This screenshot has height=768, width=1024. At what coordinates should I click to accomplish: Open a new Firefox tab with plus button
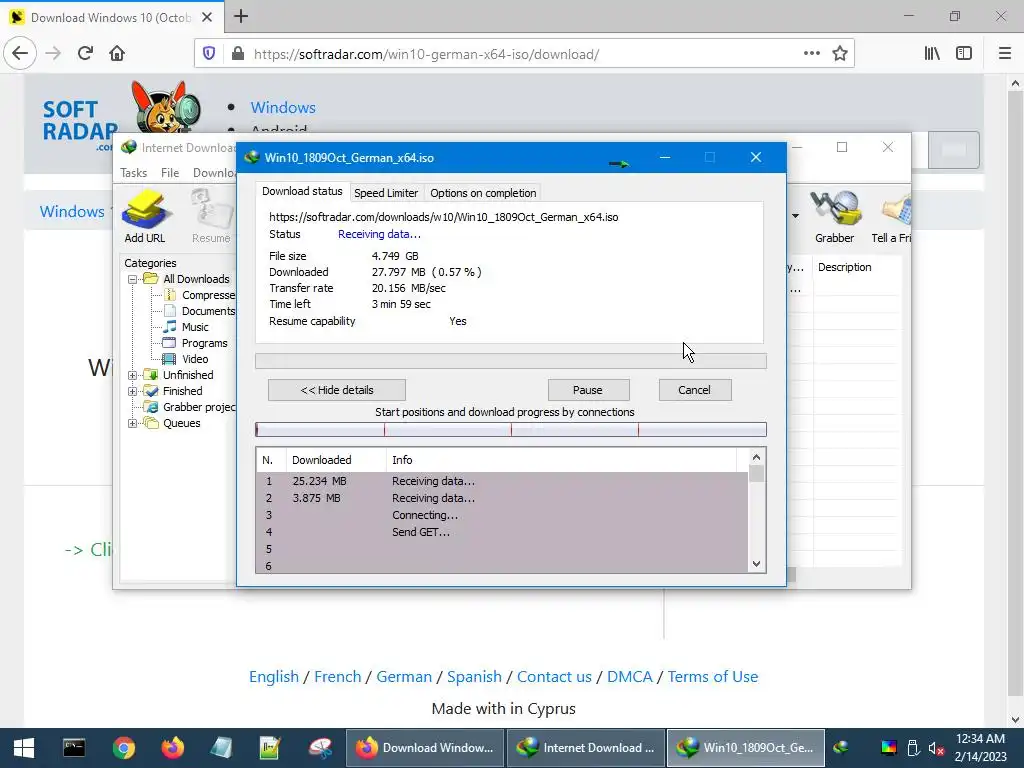click(241, 16)
